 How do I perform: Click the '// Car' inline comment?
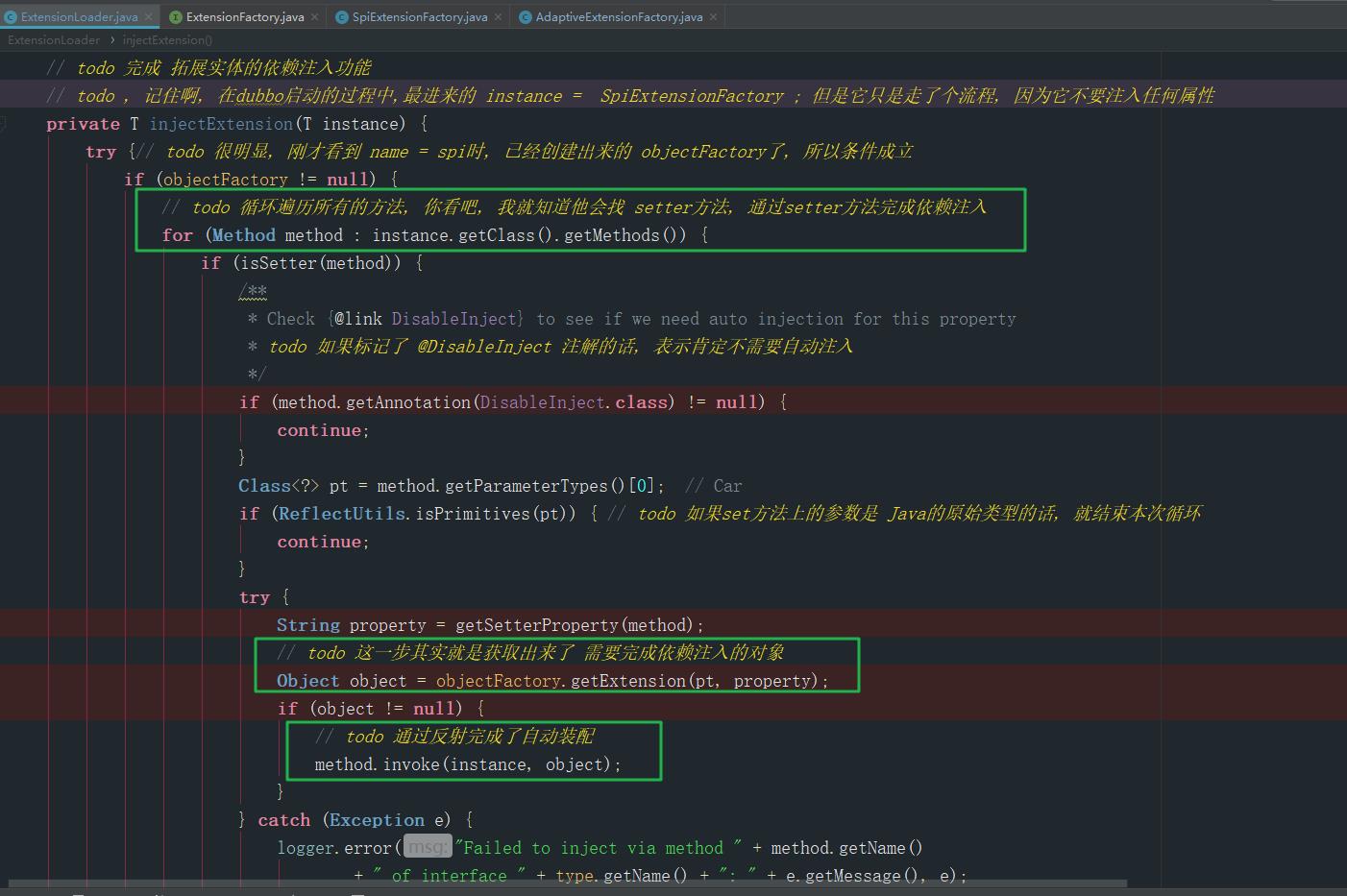pos(714,486)
